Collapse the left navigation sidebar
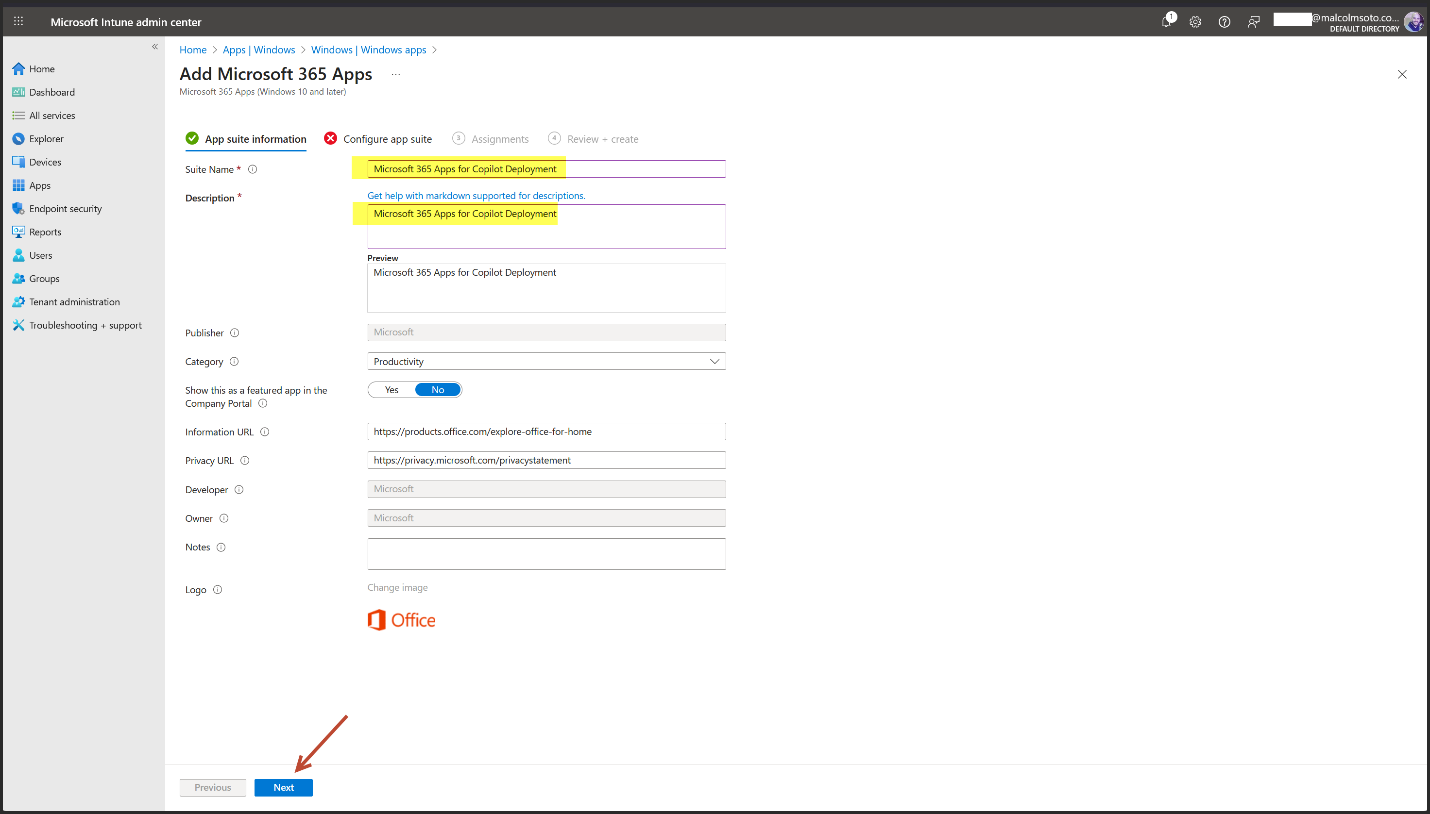The width and height of the screenshot is (1430, 814). [x=155, y=47]
